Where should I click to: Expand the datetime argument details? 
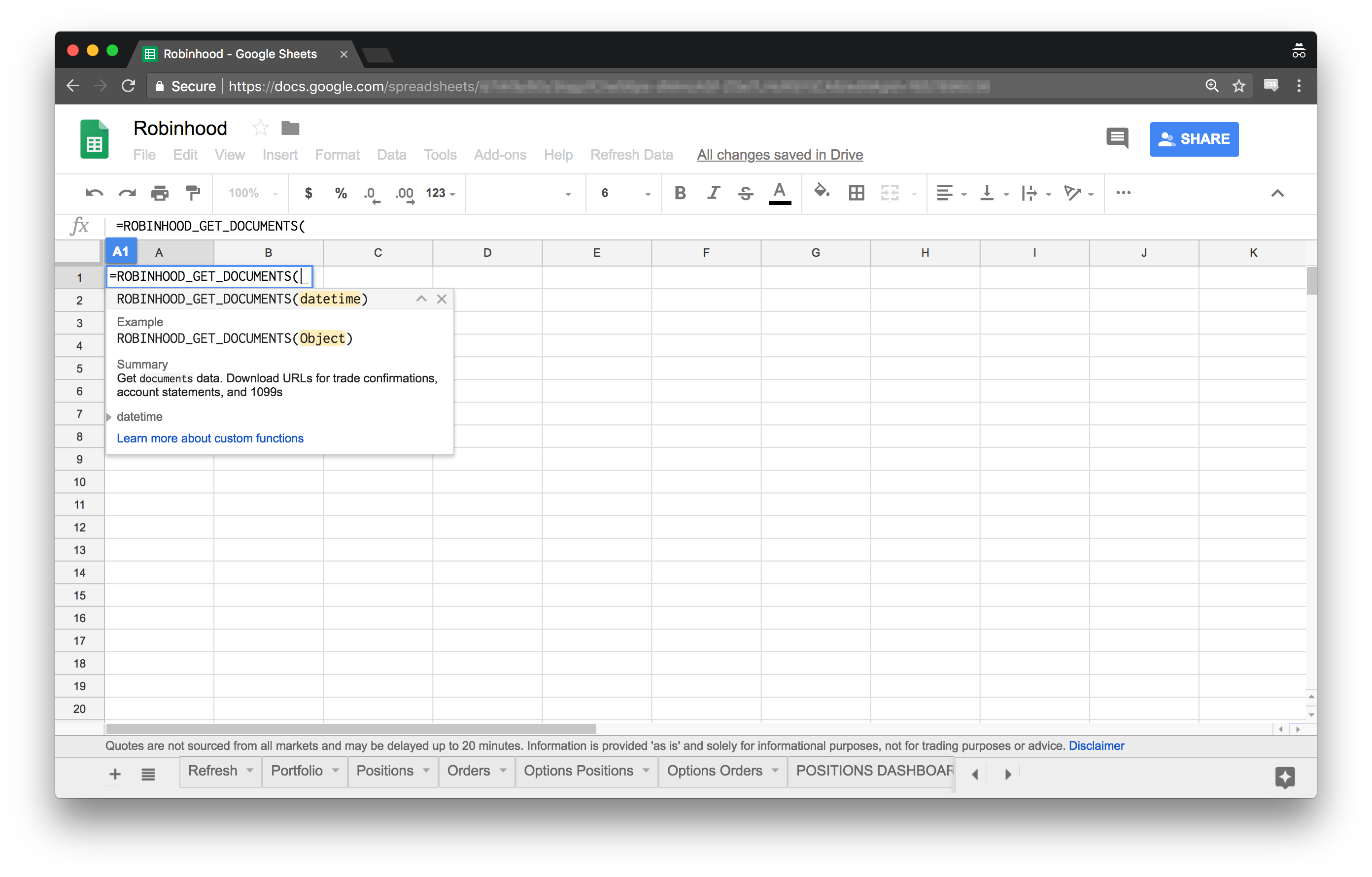click(109, 417)
